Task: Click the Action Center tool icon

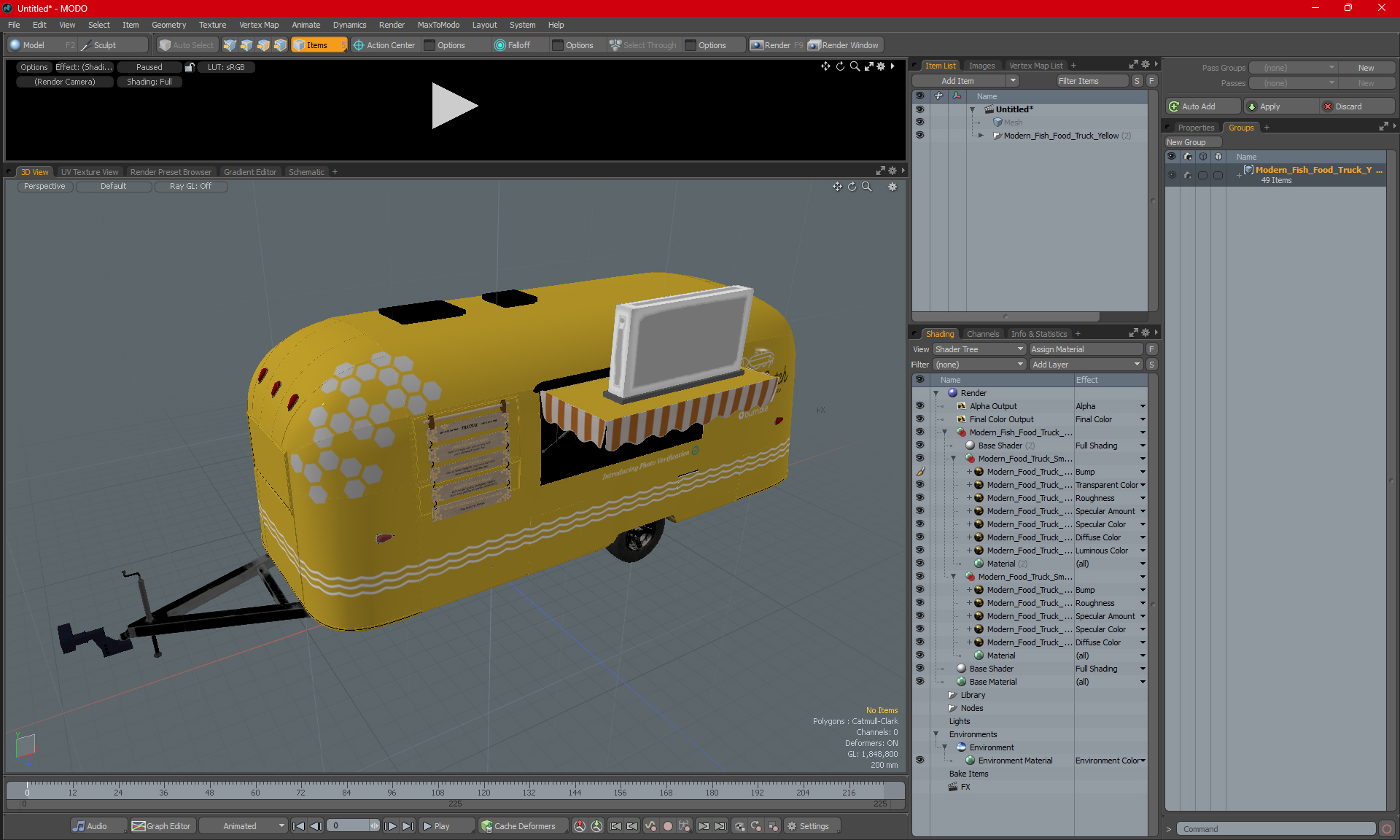Action: 359,45
